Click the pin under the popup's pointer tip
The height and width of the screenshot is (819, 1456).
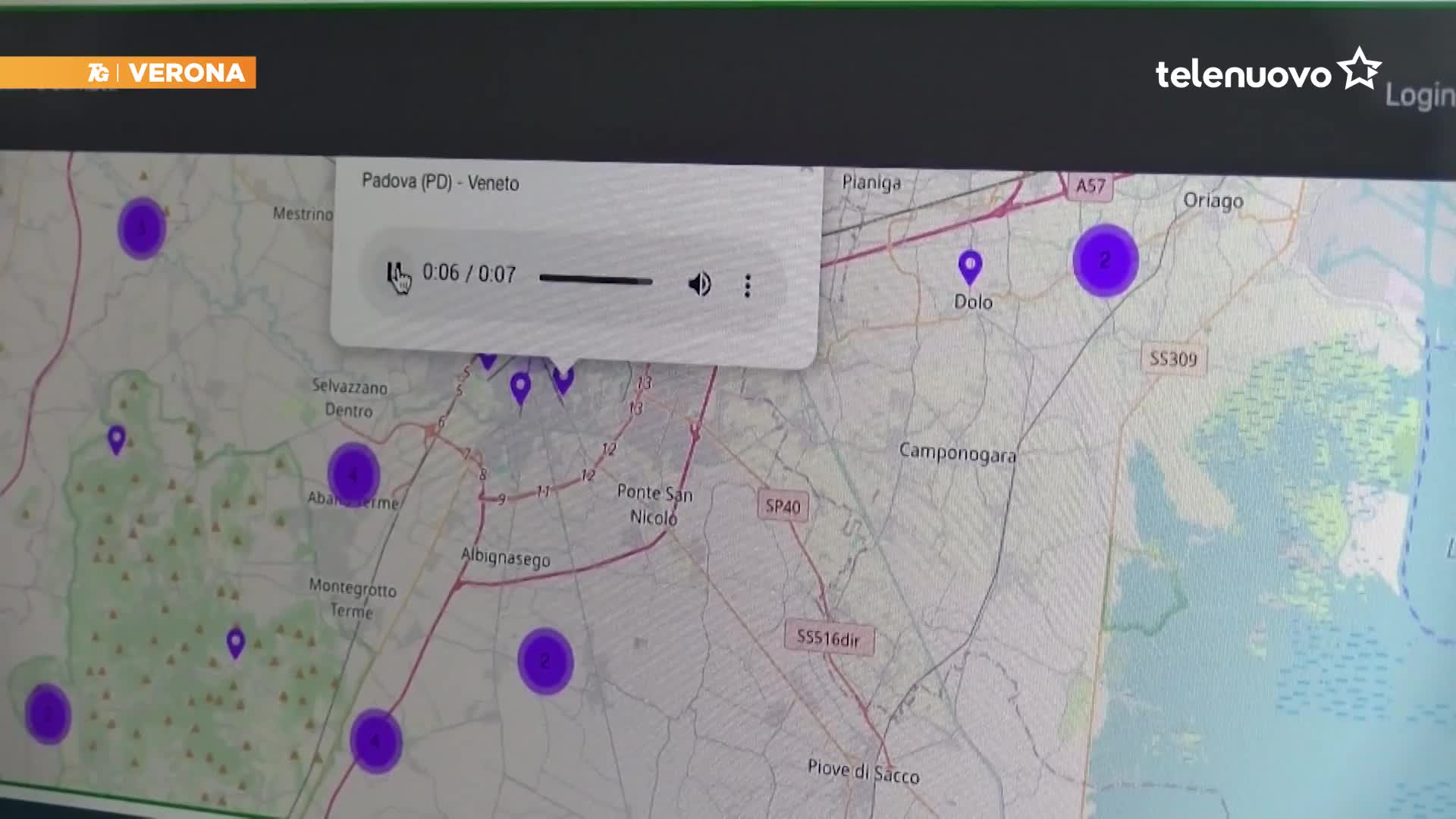(563, 378)
